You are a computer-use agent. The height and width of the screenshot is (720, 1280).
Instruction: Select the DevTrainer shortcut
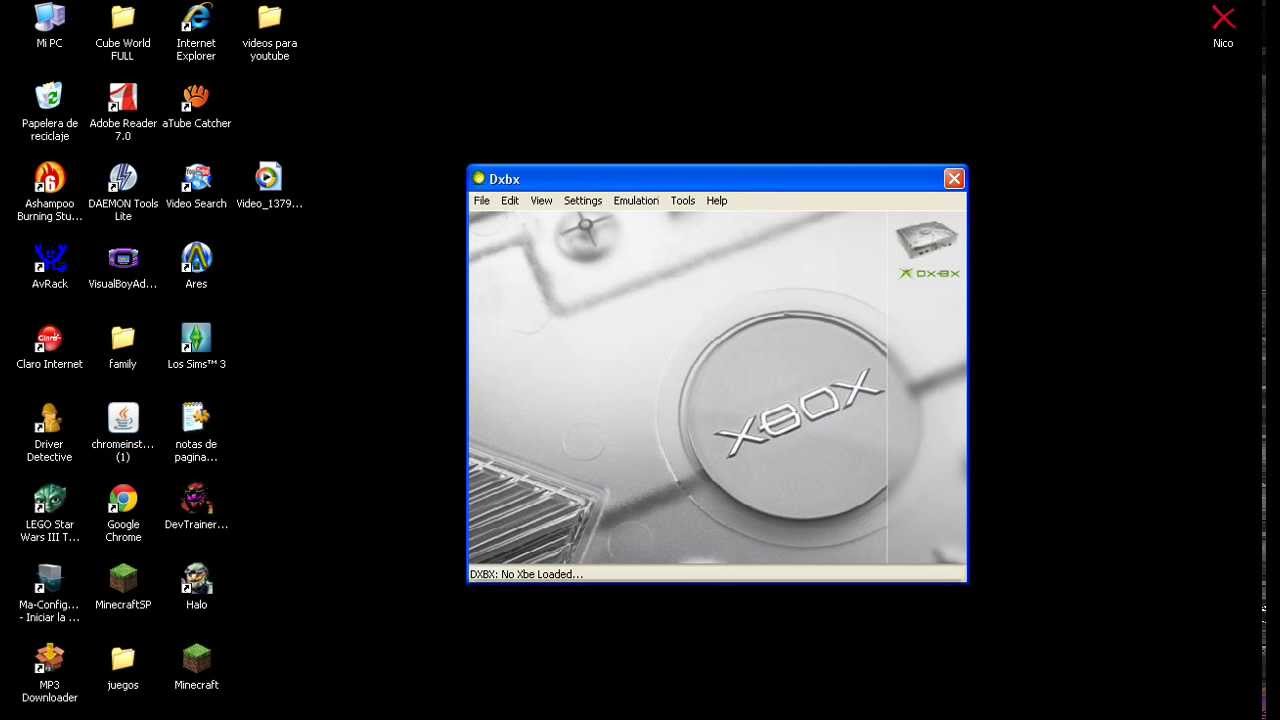click(x=196, y=507)
